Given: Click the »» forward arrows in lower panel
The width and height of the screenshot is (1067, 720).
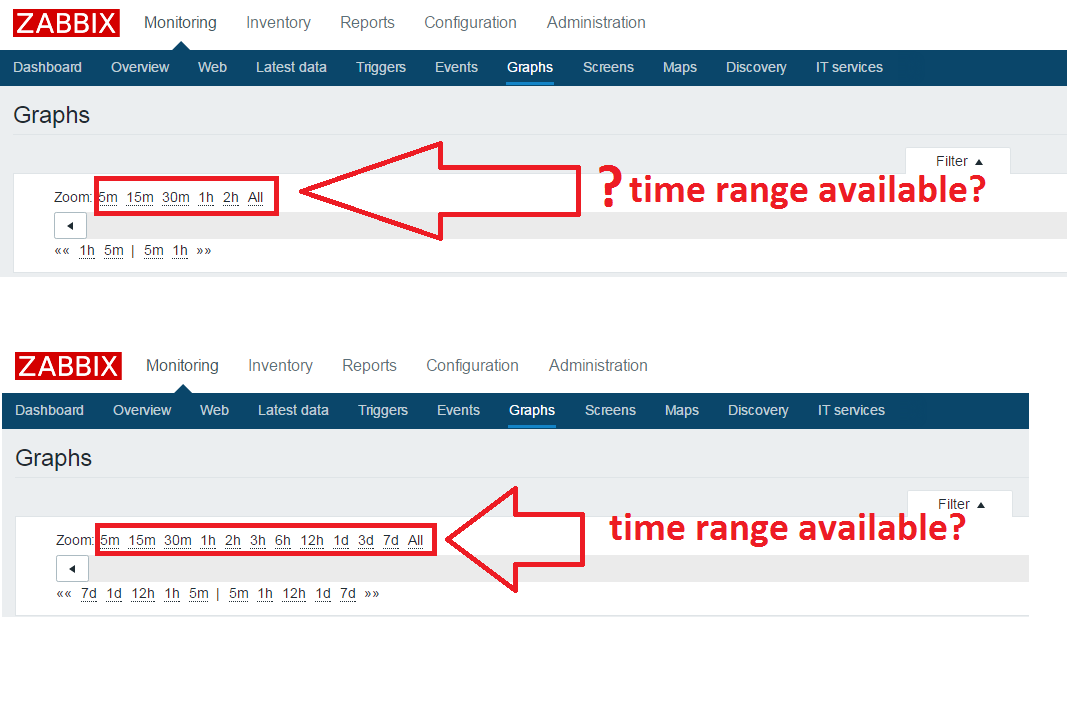Looking at the screenshot, I should (x=372, y=594).
